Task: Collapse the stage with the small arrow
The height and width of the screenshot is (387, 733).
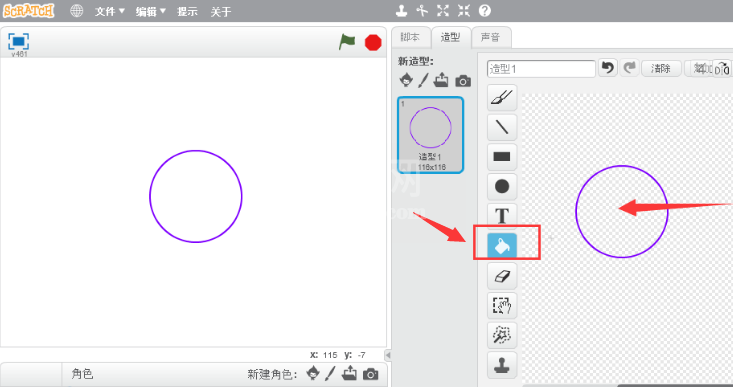Action: coord(388,355)
